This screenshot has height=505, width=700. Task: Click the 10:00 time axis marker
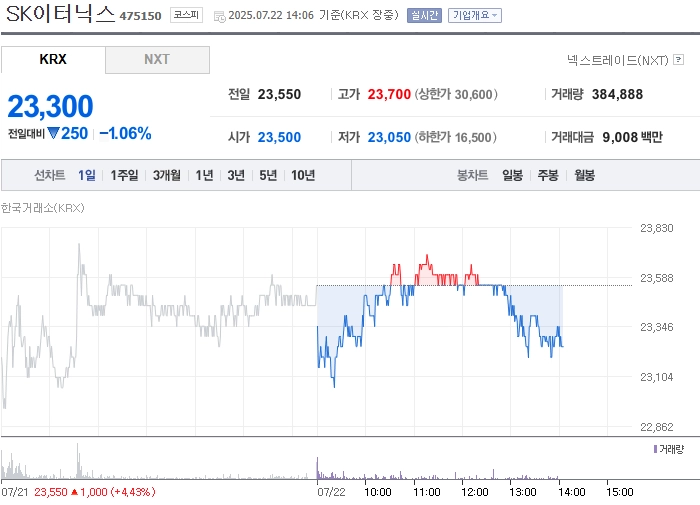click(378, 492)
